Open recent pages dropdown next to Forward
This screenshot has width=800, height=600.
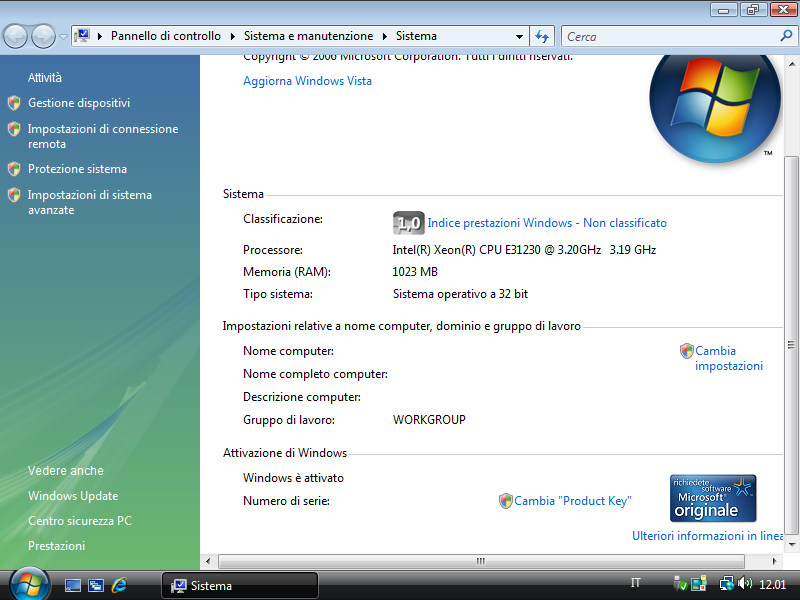point(63,37)
